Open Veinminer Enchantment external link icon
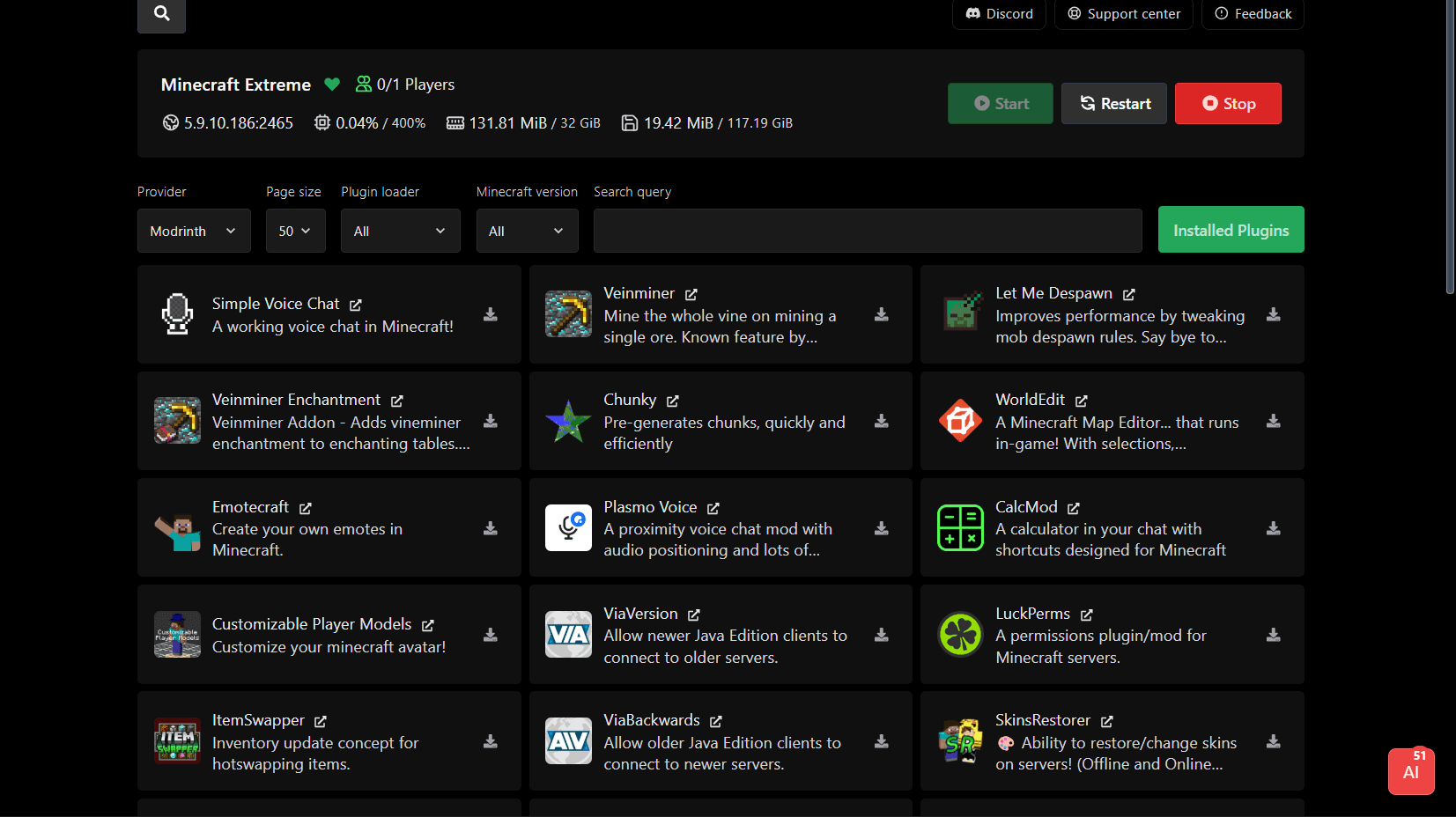 point(397,401)
